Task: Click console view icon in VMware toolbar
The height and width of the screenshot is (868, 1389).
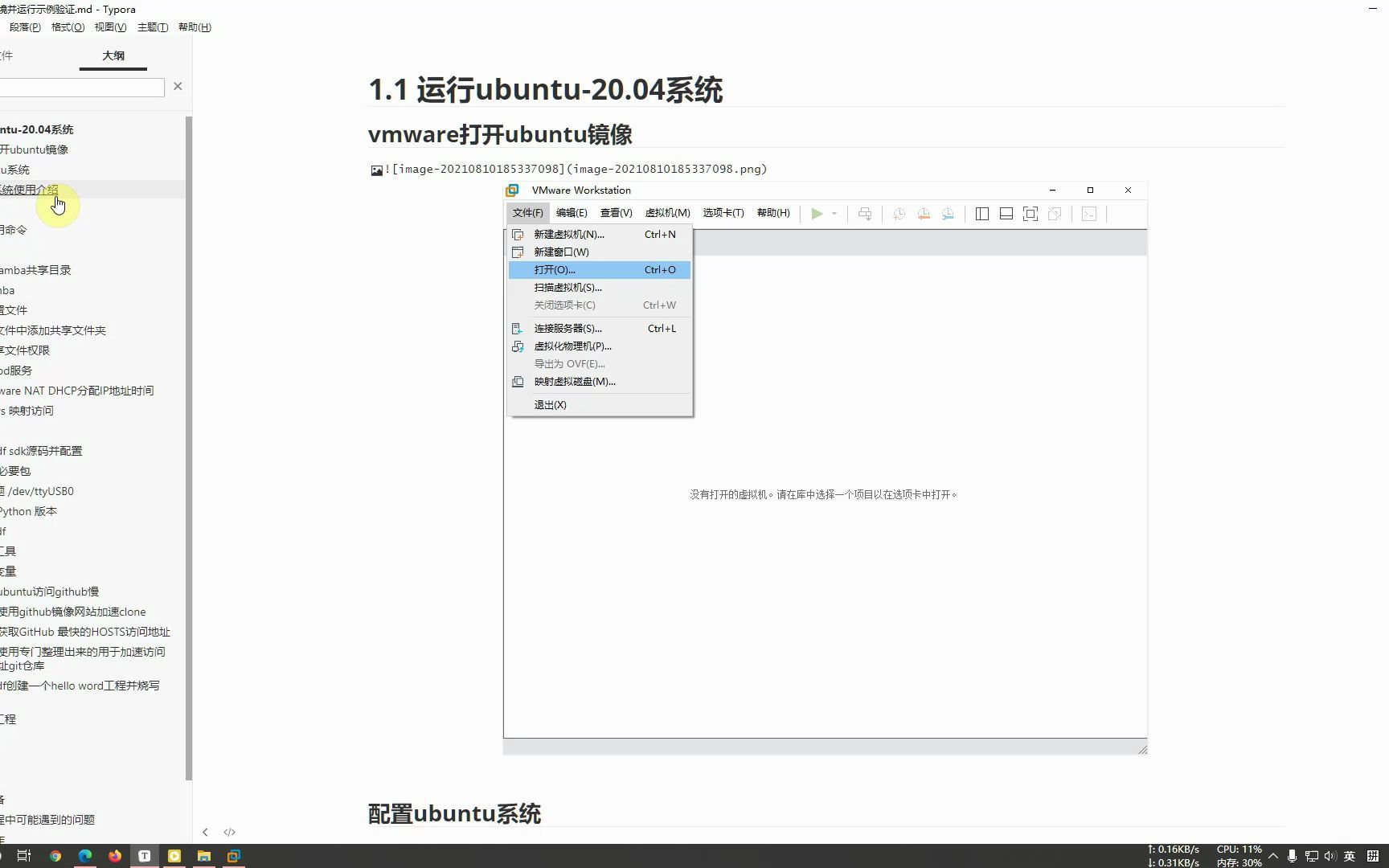Action: pos(1089,214)
